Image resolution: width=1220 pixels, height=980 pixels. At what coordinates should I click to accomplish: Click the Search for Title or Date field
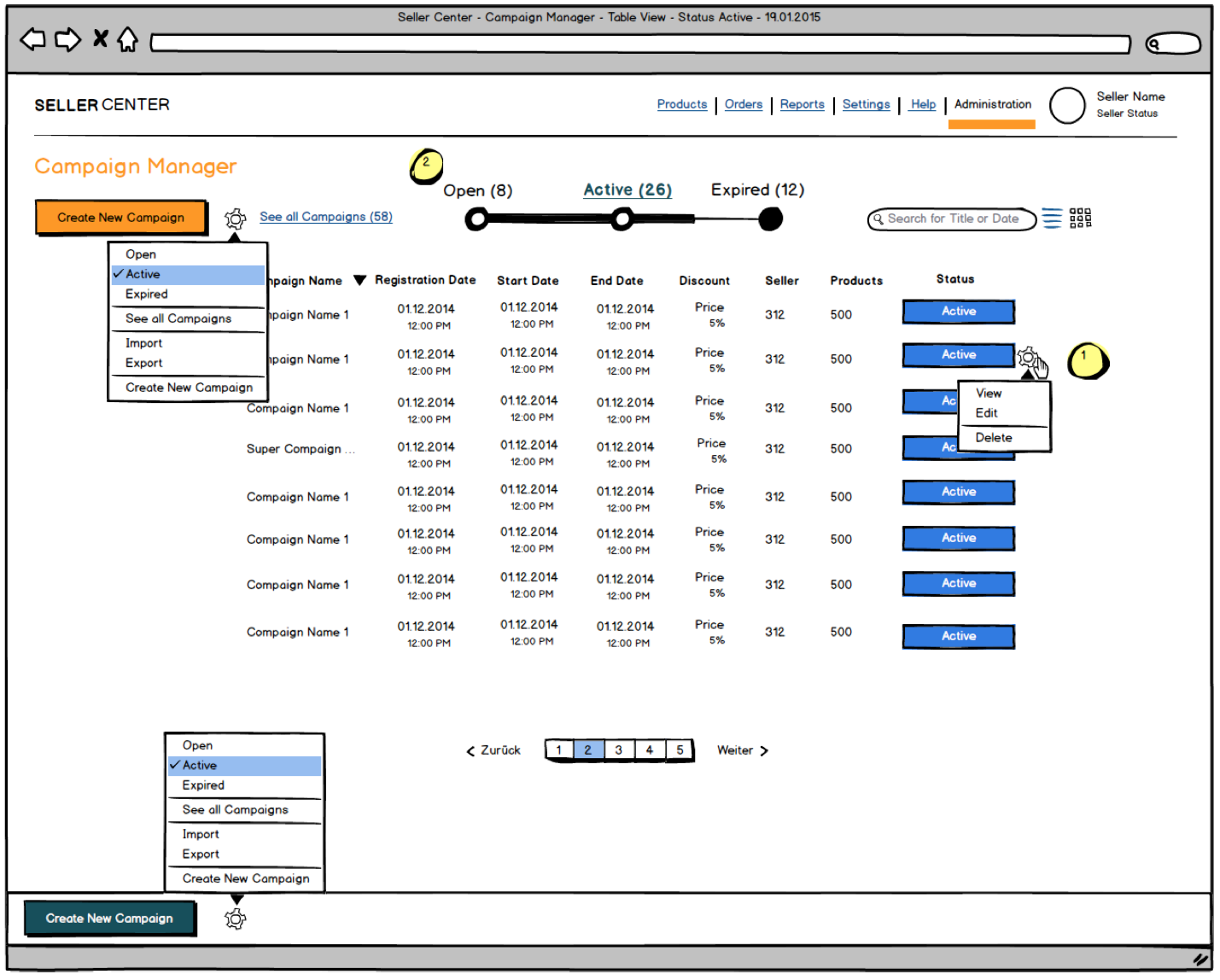tap(952, 219)
